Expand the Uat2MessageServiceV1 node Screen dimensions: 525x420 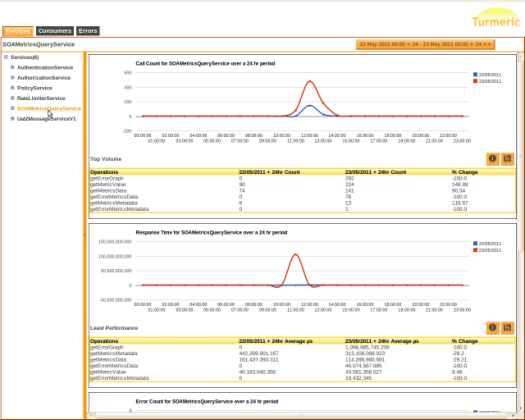coord(12,119)
